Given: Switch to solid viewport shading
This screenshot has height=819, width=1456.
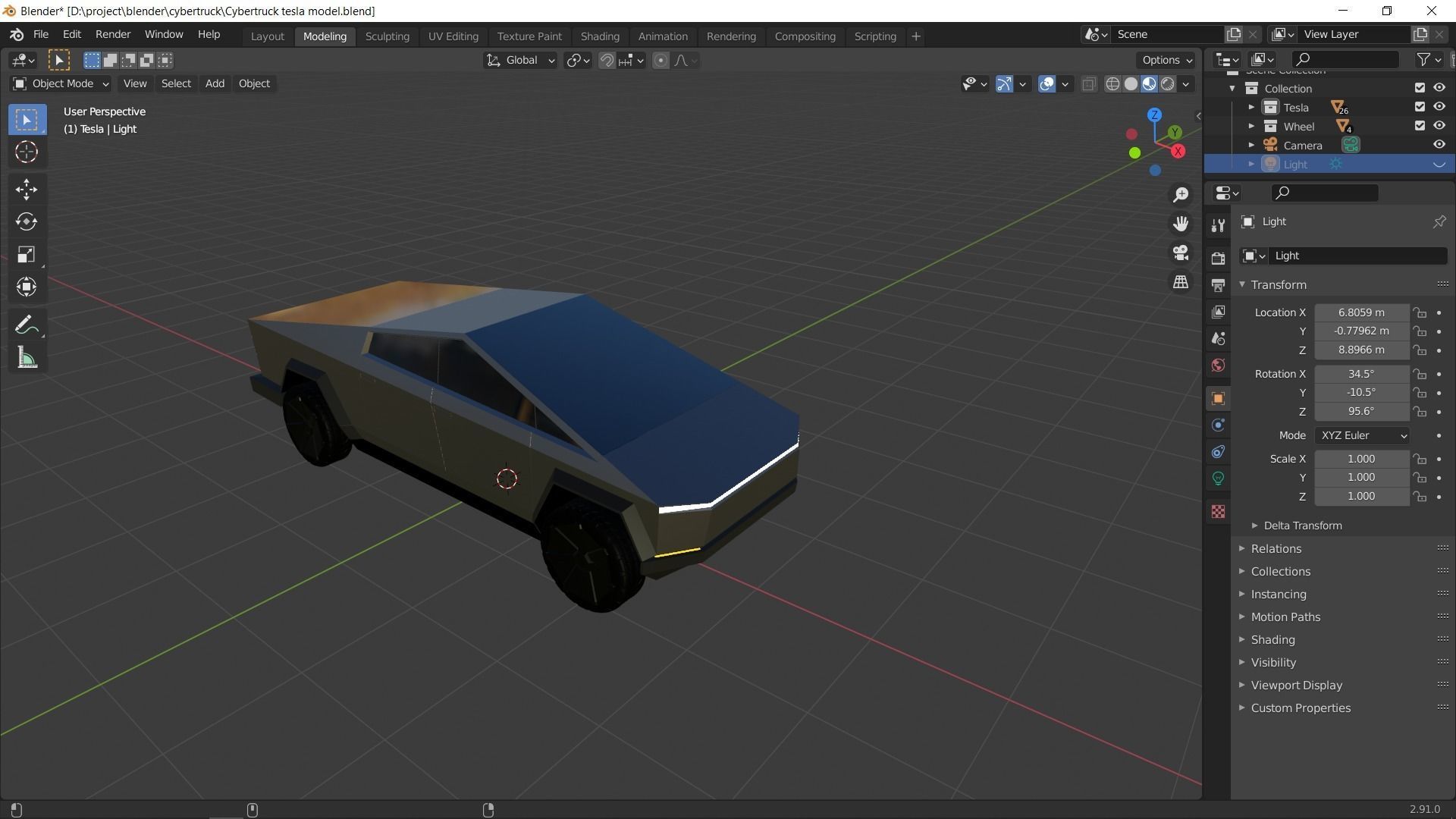Looking at the screenshot, I should (x=1131, y=84).
